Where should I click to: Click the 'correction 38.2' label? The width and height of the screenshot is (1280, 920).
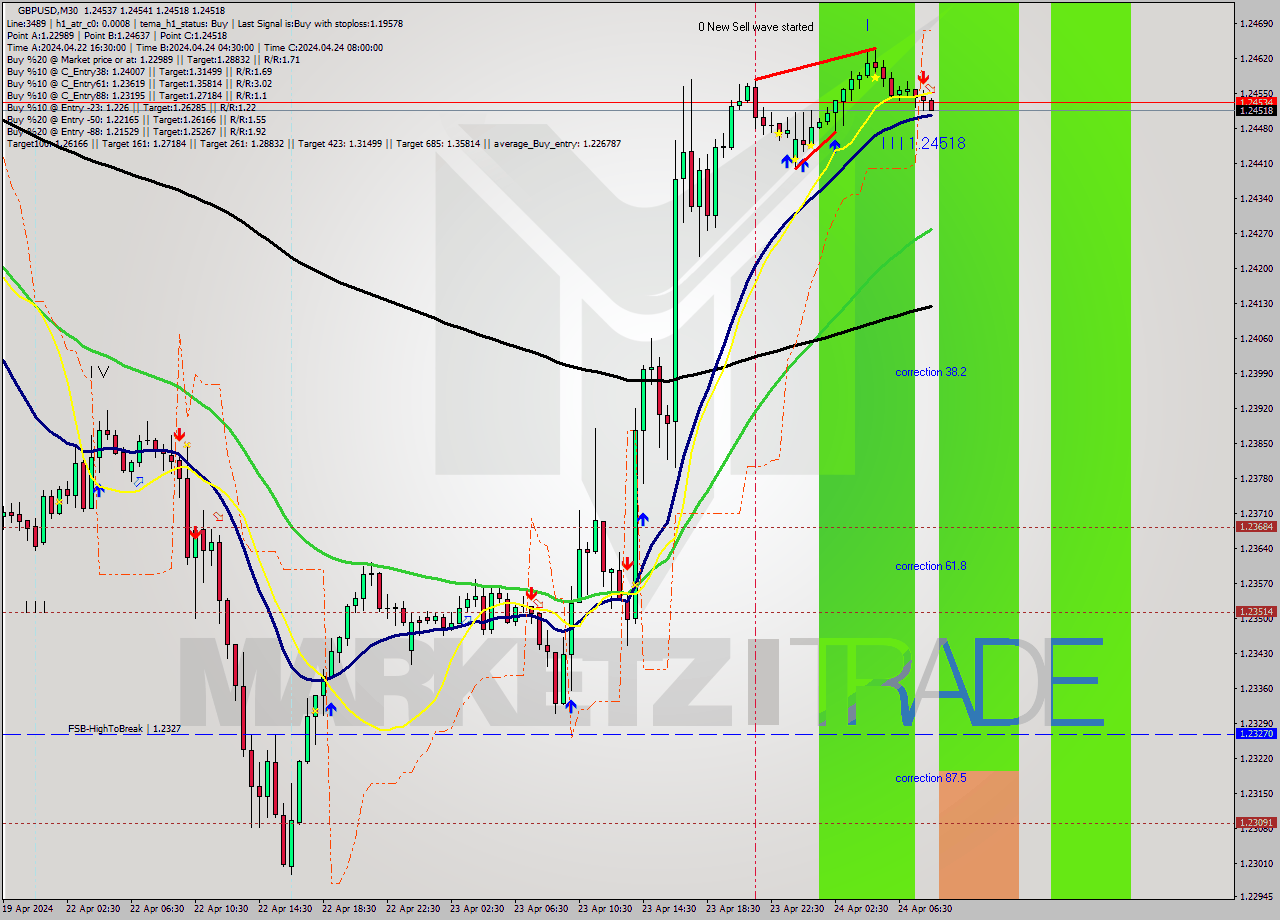(931, 372)
